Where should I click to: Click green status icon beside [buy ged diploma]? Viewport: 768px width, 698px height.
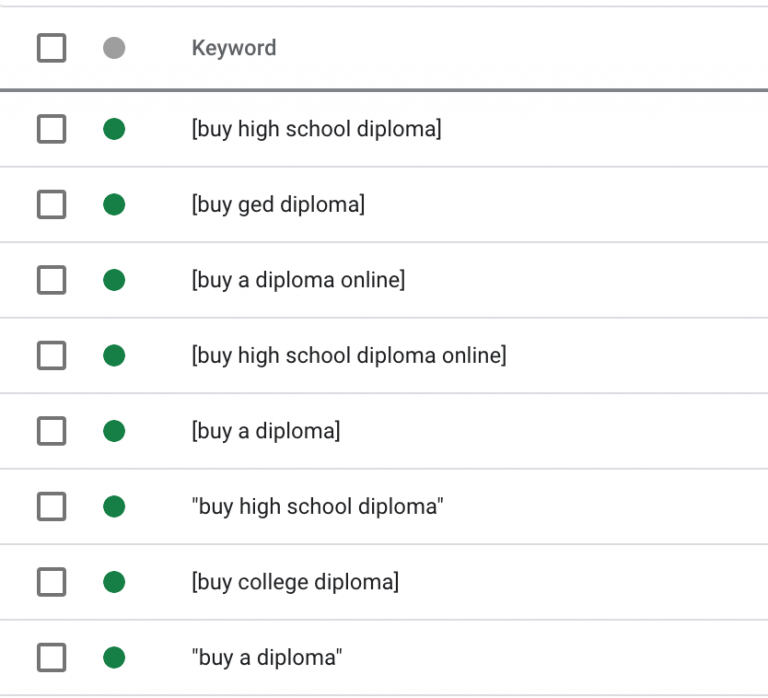(x=114, y=205)
